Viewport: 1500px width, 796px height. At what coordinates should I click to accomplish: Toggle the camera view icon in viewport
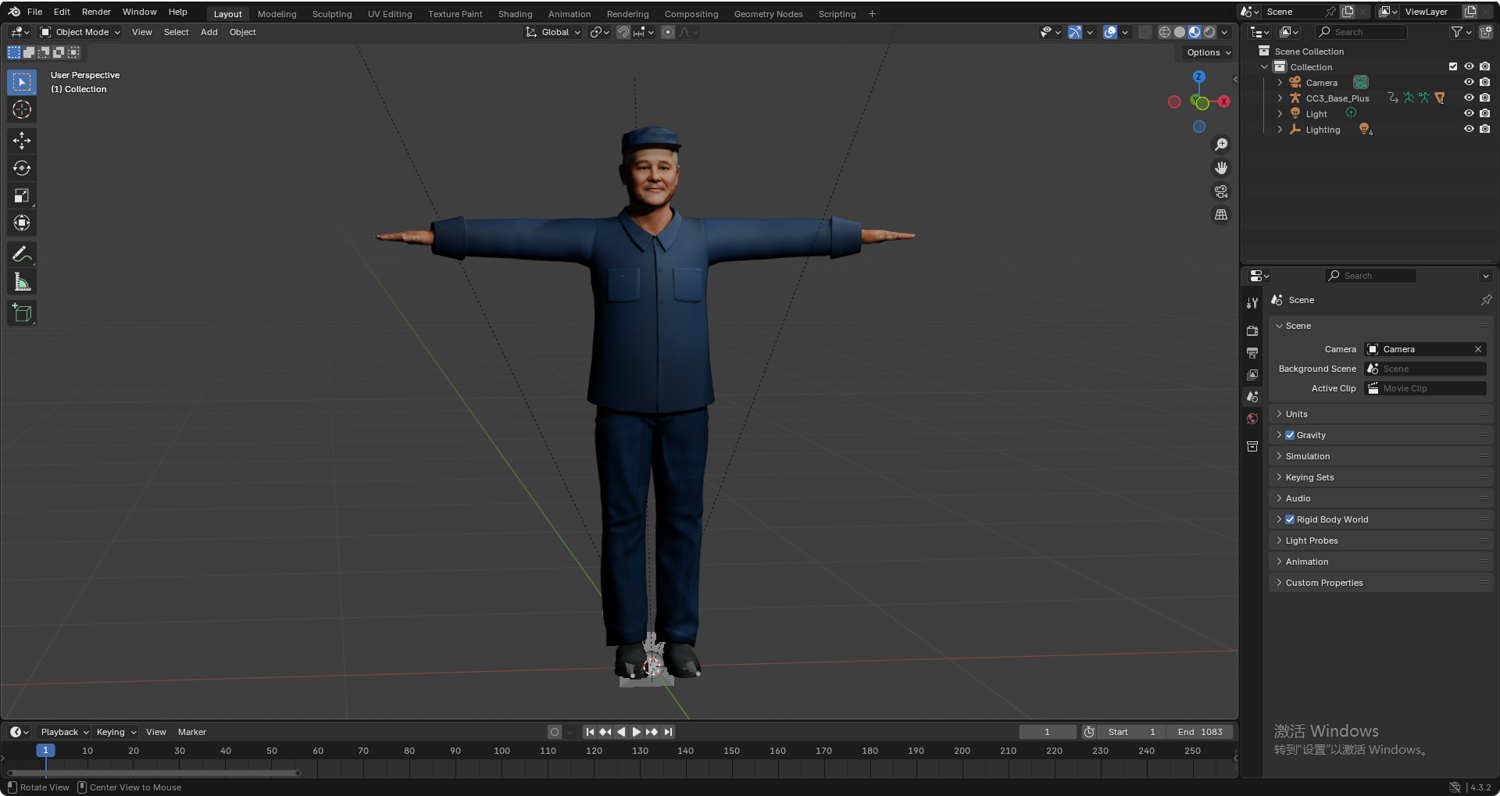1221,191
